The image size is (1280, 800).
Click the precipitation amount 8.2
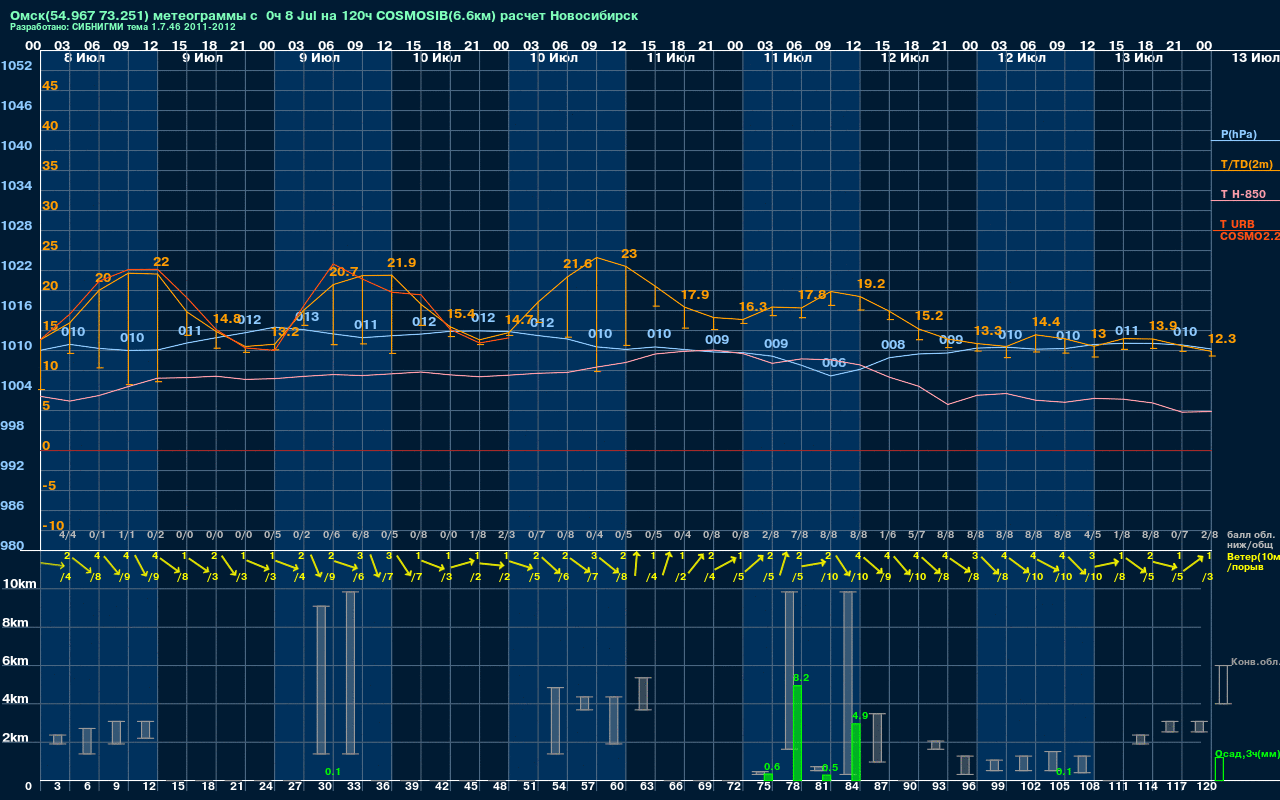801,678
